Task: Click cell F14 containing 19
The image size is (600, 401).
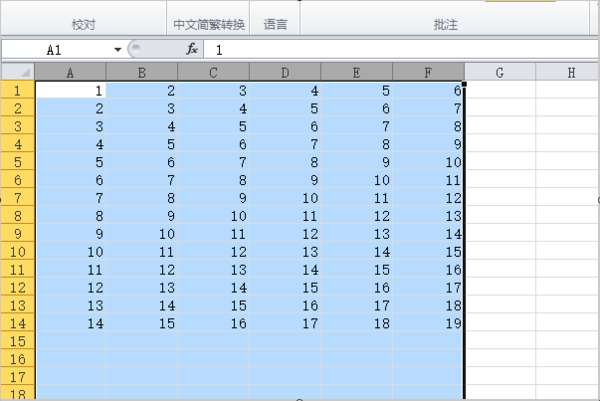Action: (x=428, y=323)
